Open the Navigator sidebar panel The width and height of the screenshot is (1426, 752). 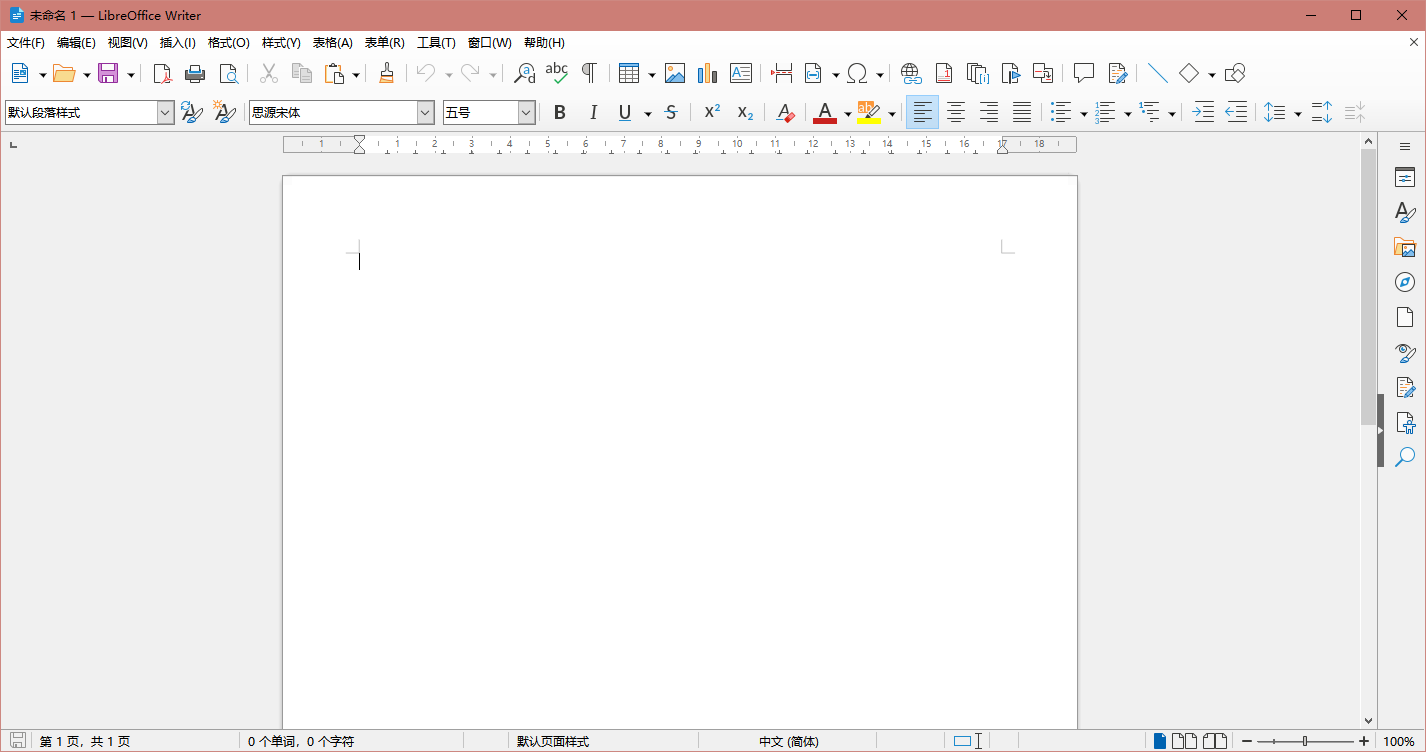(x=1404, y=282)
